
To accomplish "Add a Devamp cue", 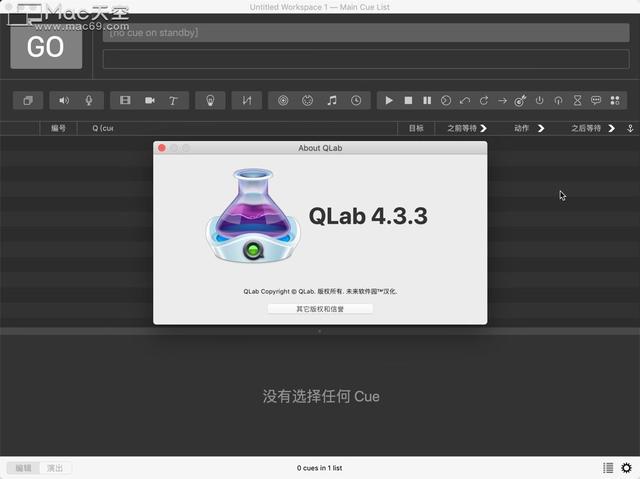I will pos(484,100).
